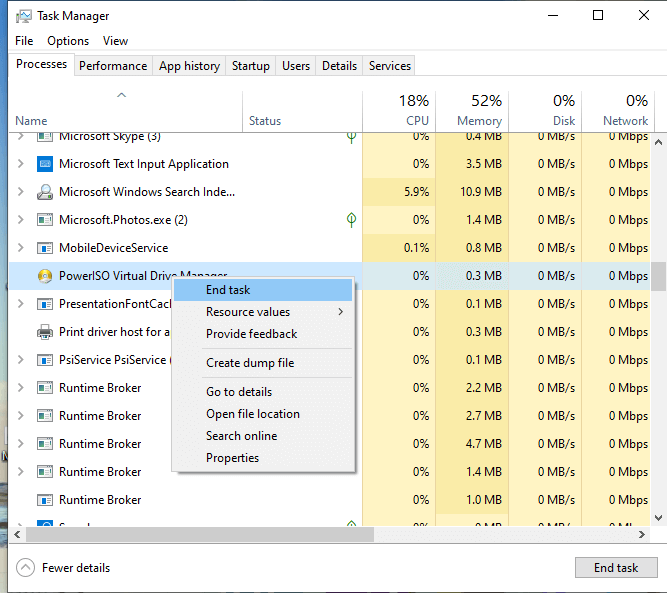The image size is (667, 593).
Task: Click the Fewer details circular arrow icon
Action: (25, 567)
